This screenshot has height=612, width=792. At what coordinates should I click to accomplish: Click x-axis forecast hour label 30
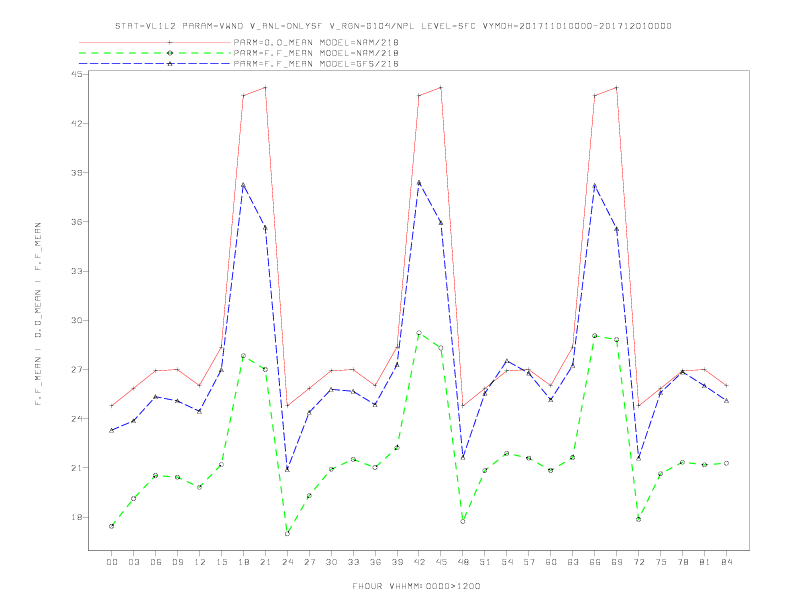pos(331,562)
